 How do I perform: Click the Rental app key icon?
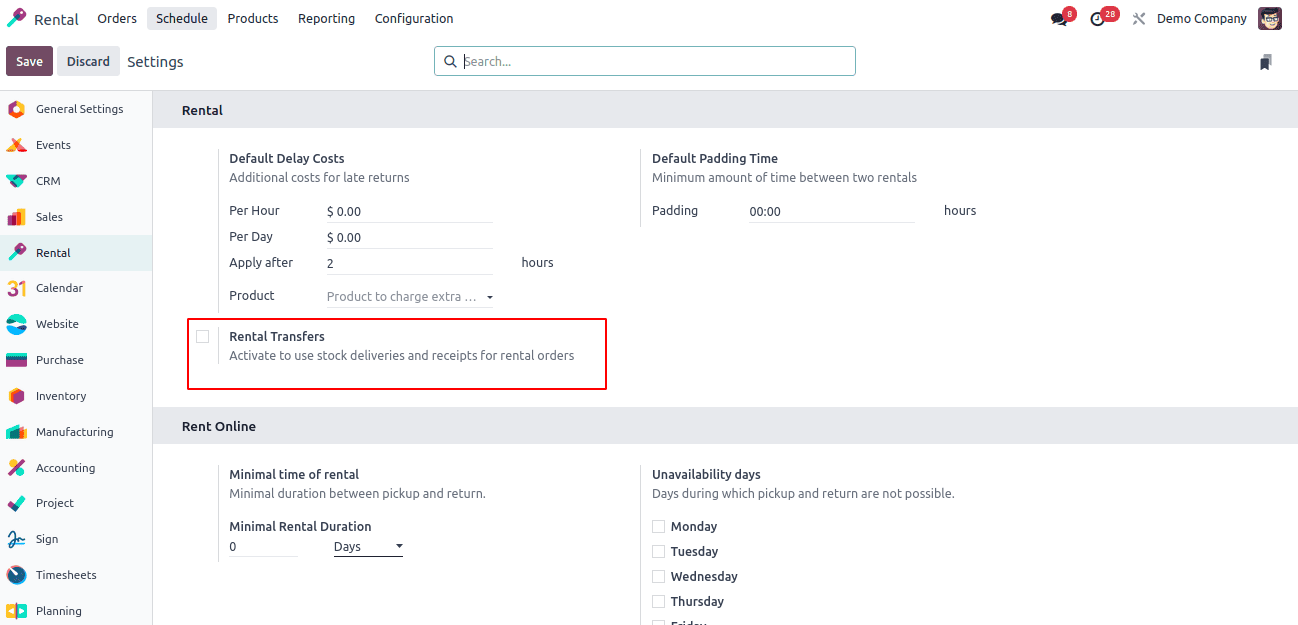[x=17, y=19]
